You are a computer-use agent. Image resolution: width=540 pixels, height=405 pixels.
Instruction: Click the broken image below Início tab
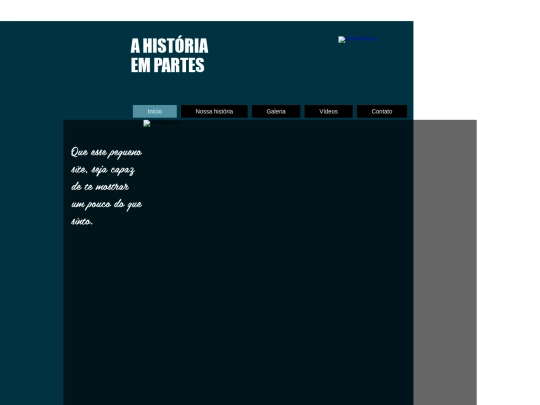pyautogui.click(x=162, y=123)
